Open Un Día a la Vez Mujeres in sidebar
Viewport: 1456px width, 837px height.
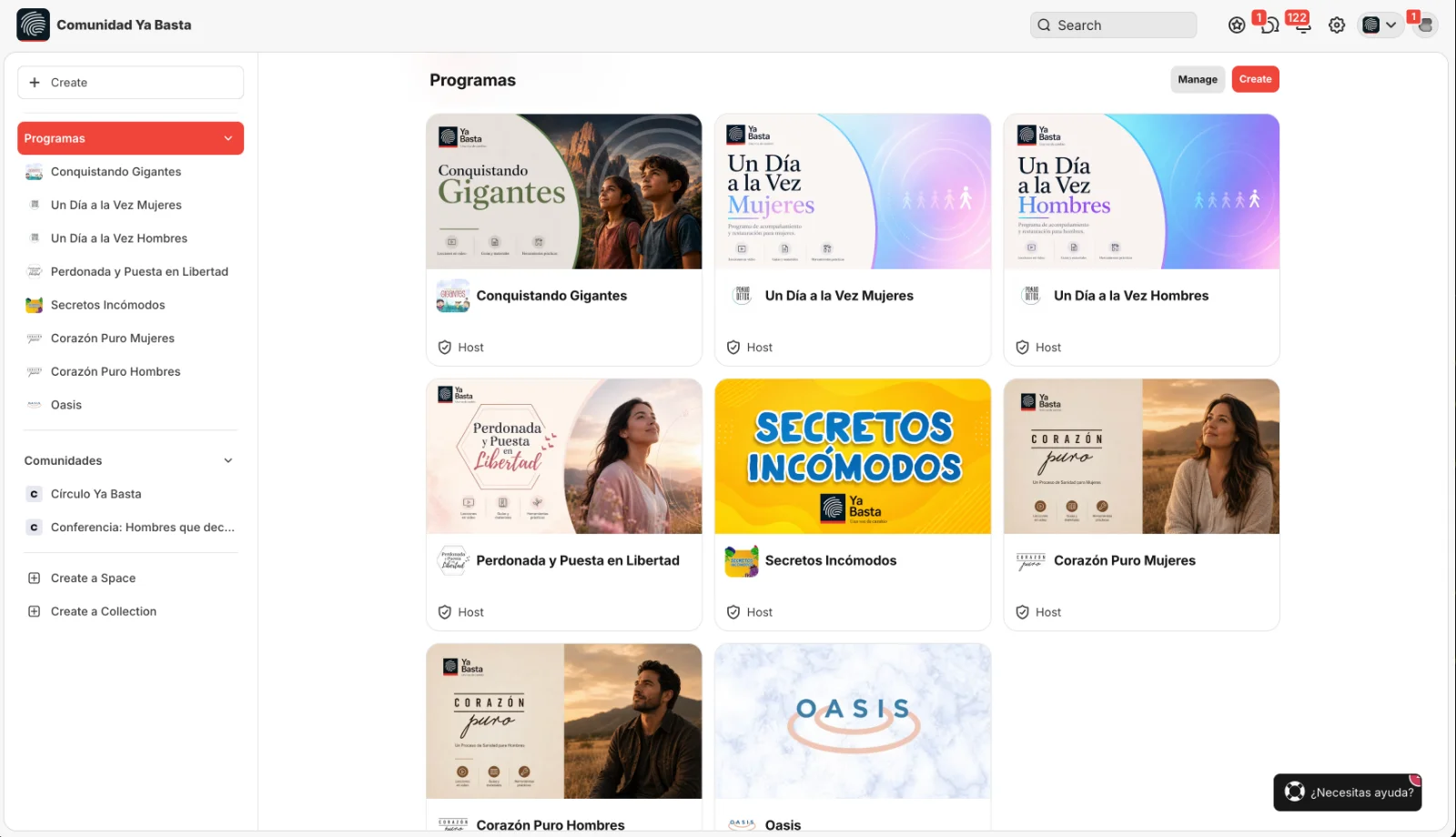coord(130,205)
